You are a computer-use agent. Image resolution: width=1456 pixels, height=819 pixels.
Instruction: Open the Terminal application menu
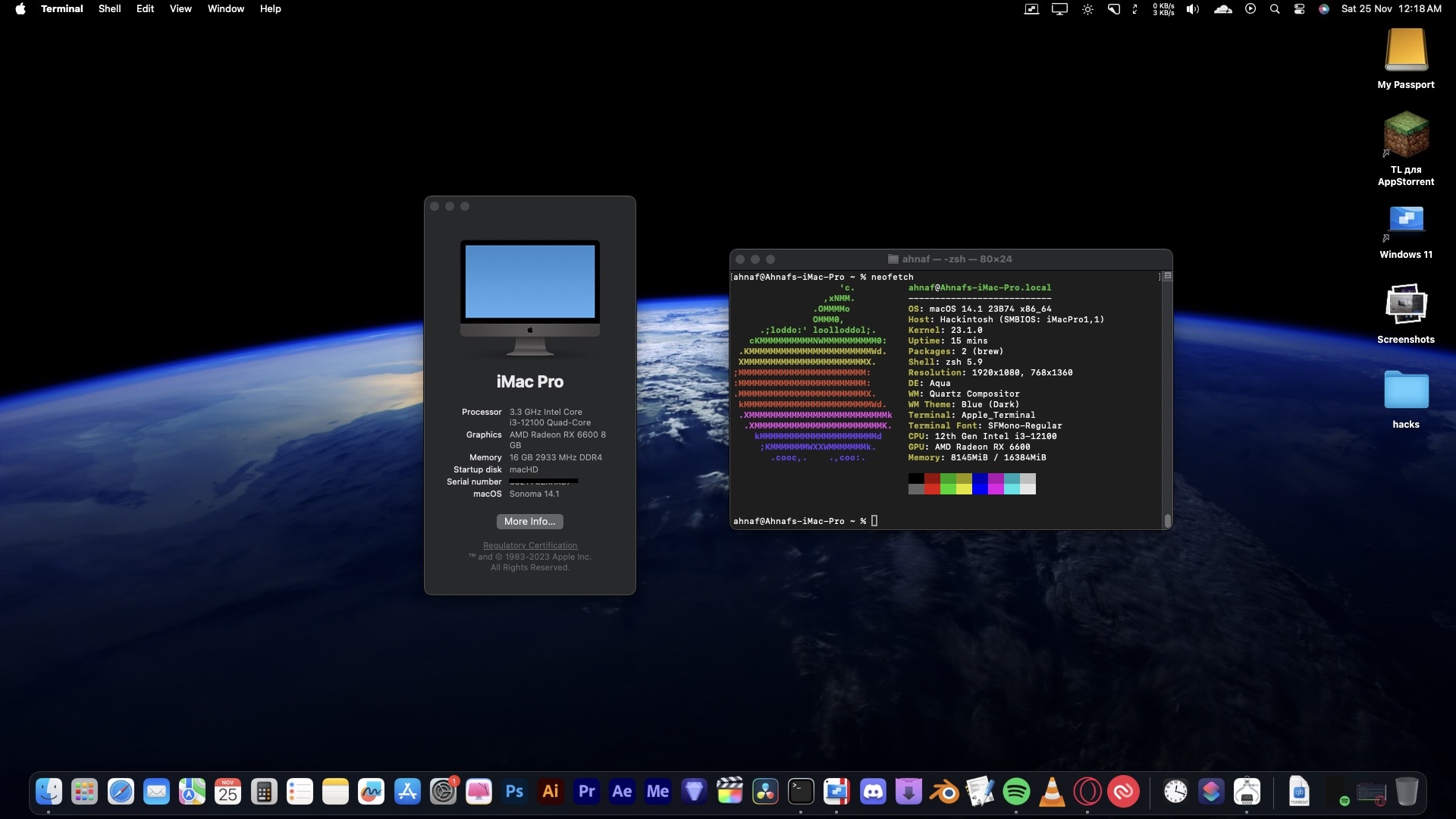coord(62,9)
